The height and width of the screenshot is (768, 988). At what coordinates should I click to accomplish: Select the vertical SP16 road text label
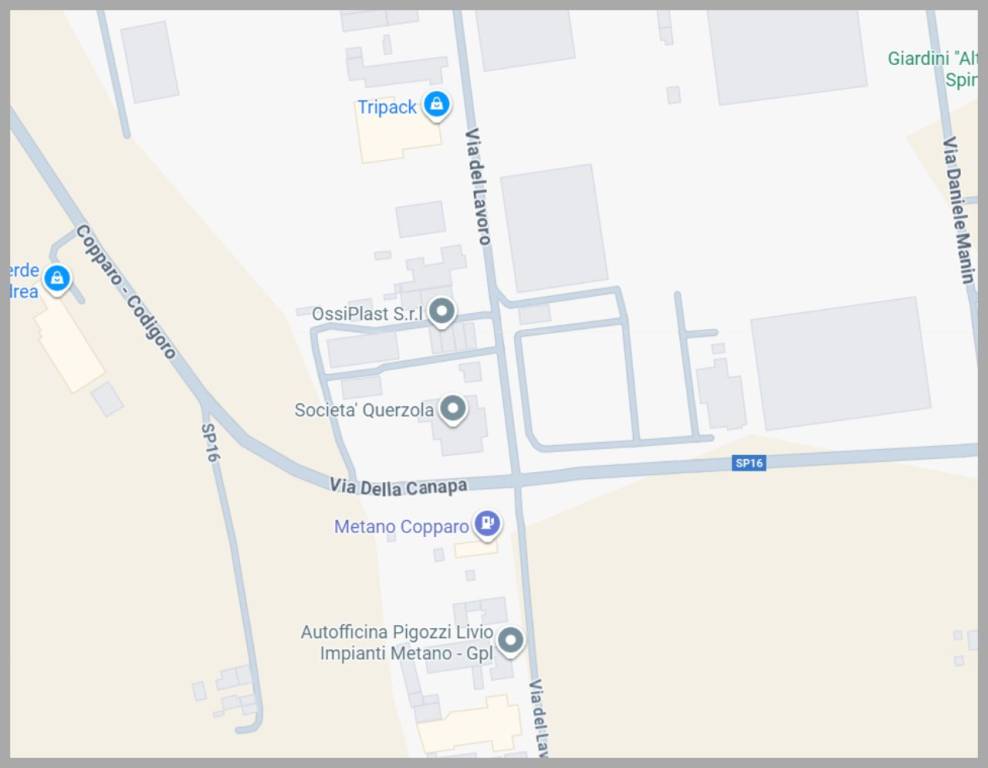pyautogui.click(x=210, y=443)
